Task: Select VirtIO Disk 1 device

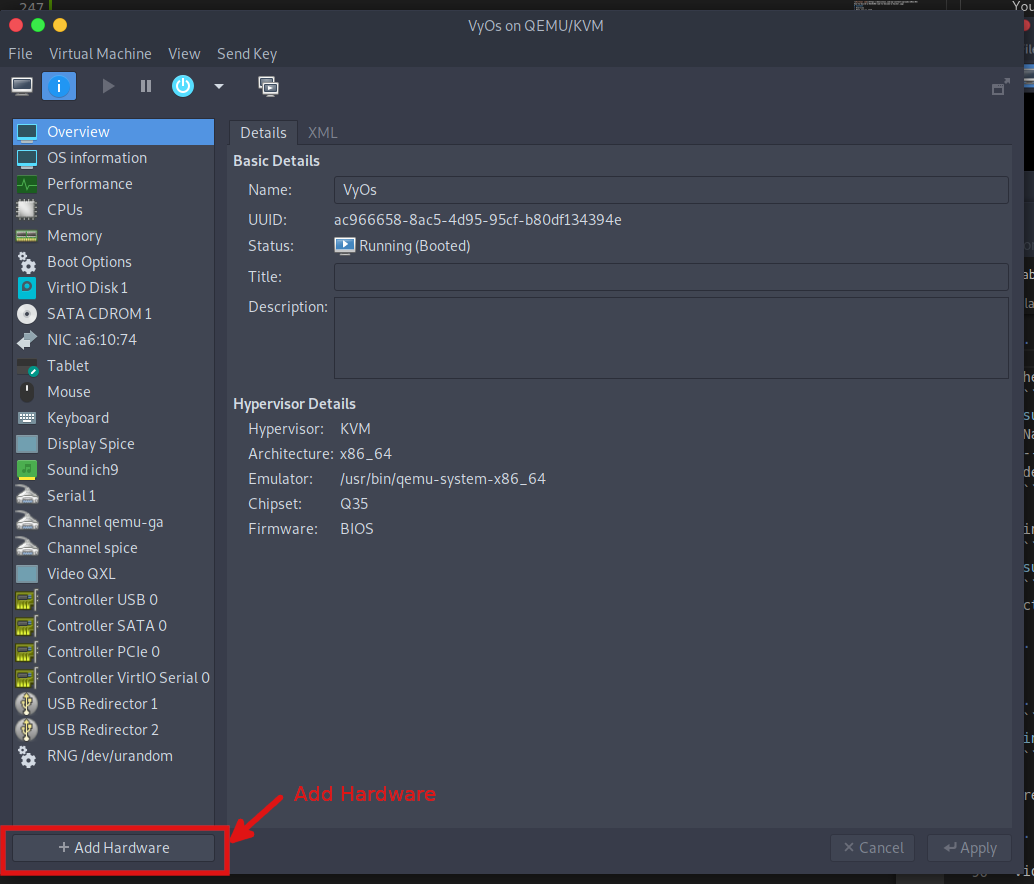Action: tap(113, 288)
